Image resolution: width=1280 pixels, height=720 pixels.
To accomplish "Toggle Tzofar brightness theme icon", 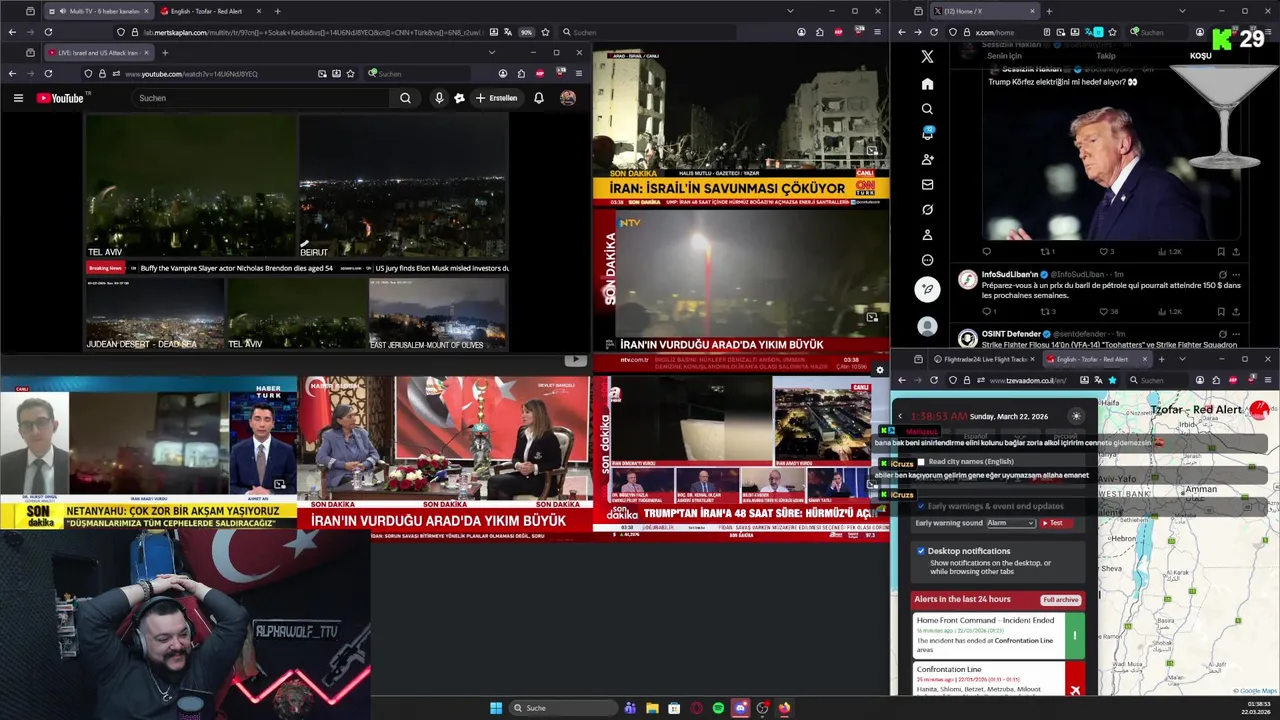I will [x=1076, y=416].
